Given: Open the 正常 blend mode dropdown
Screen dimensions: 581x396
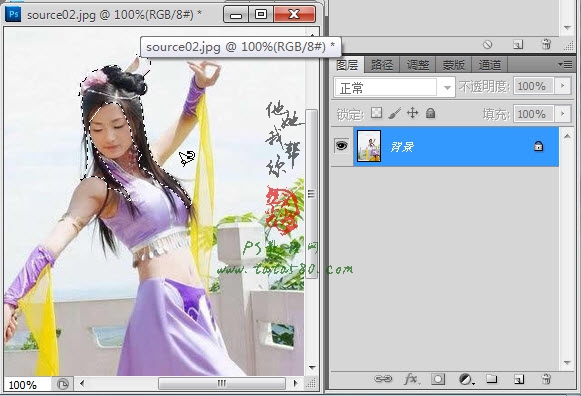Looking at the screenshot, I should [394, 88].
